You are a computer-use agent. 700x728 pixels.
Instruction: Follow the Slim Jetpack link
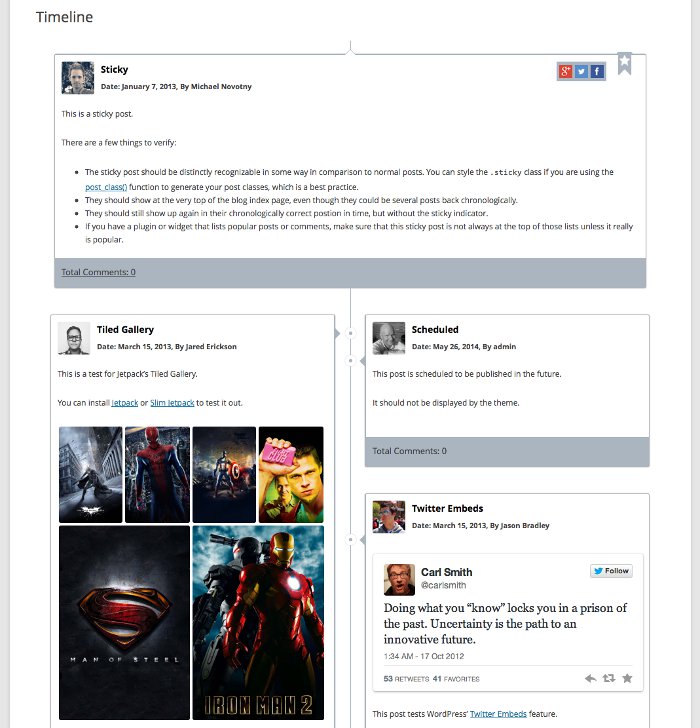coord(172,403)
